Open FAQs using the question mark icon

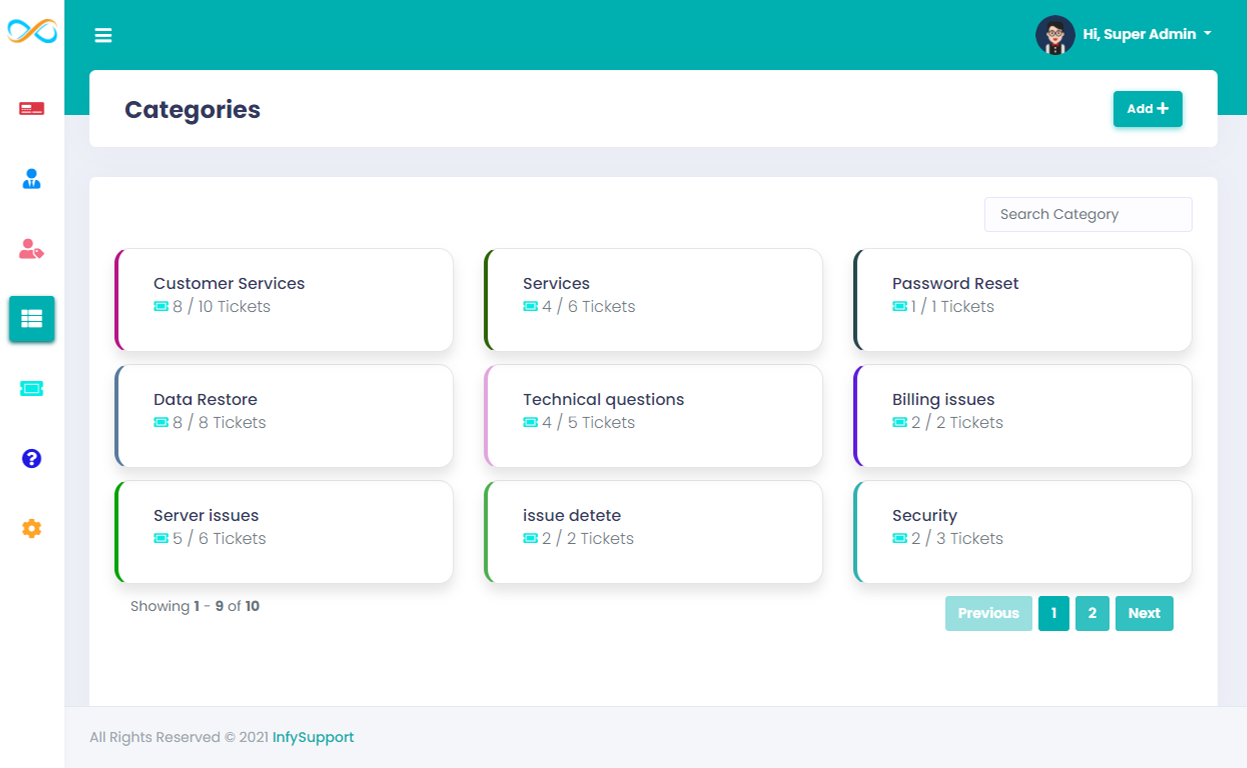[31, 458]
